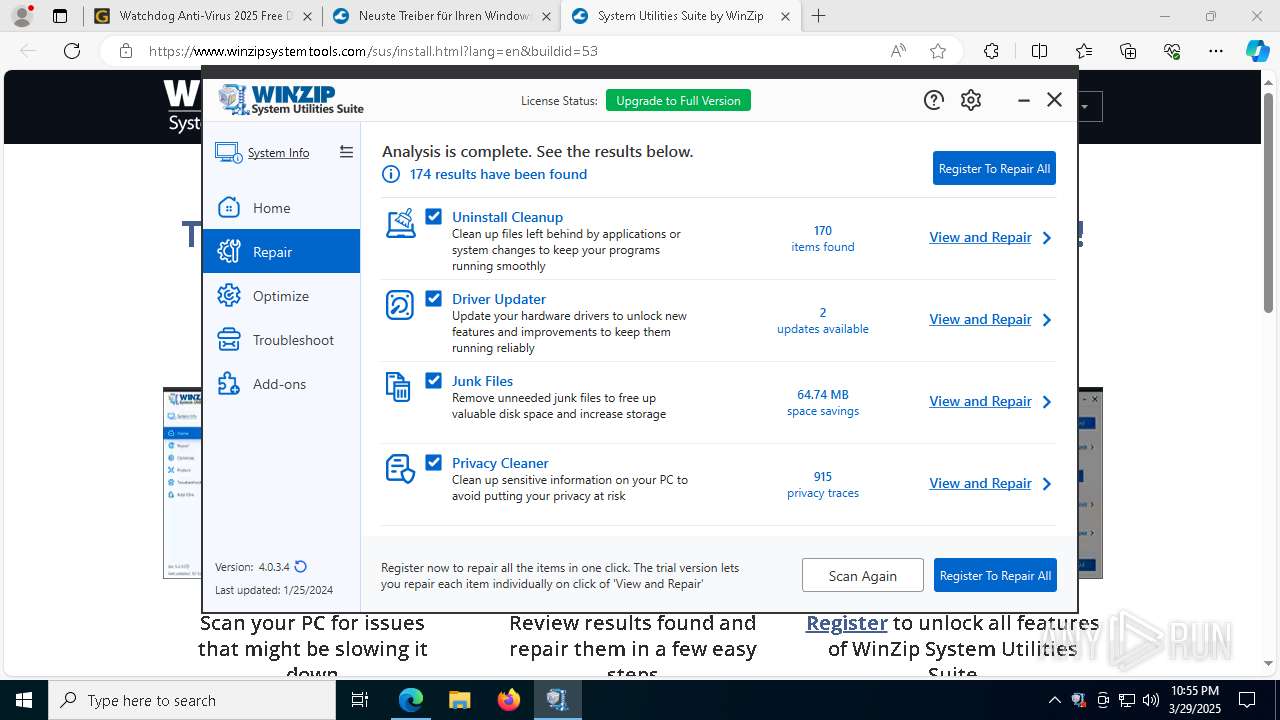The image size is (1280, 720).
Task: Open Read aloud icon in address bar
Action: 898,51
